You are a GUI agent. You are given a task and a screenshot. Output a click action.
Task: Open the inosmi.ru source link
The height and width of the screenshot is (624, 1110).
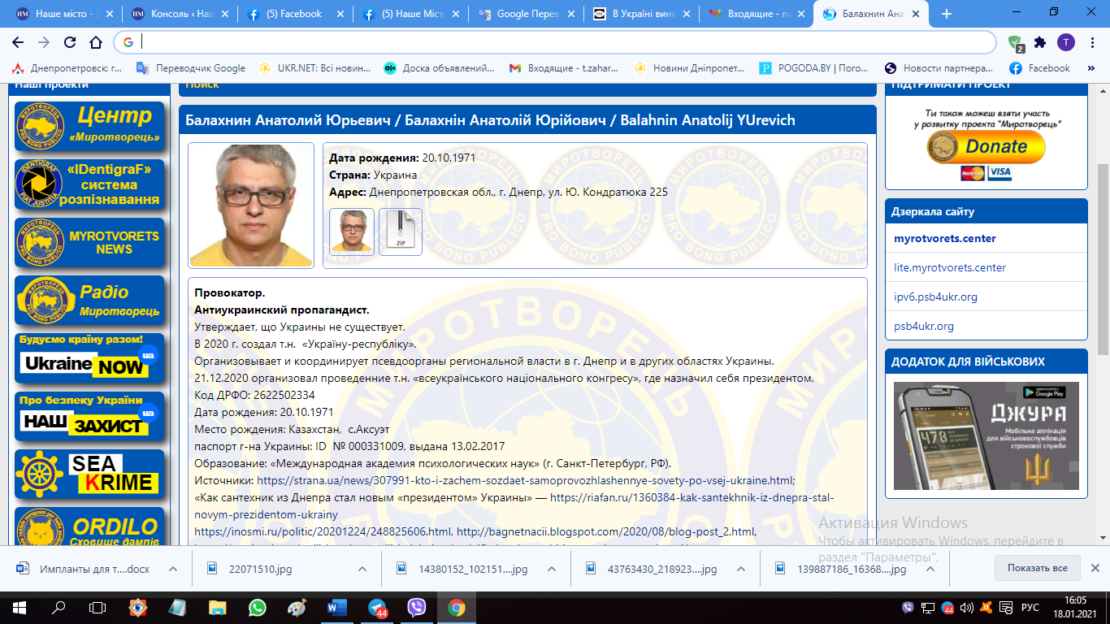tap(322, 531)
